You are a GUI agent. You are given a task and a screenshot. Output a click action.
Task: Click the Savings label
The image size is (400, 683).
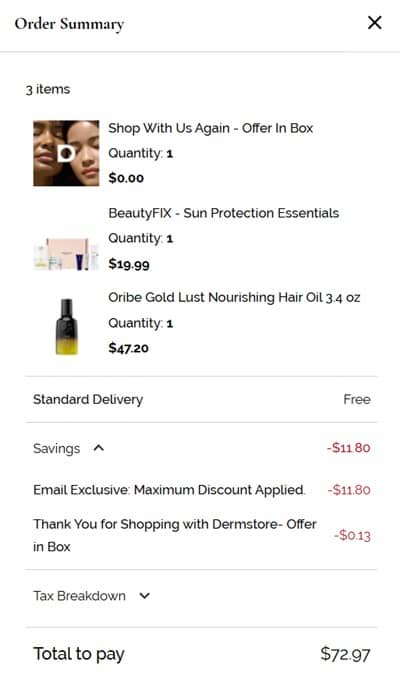pyautogui.click(x=57, y=448)
